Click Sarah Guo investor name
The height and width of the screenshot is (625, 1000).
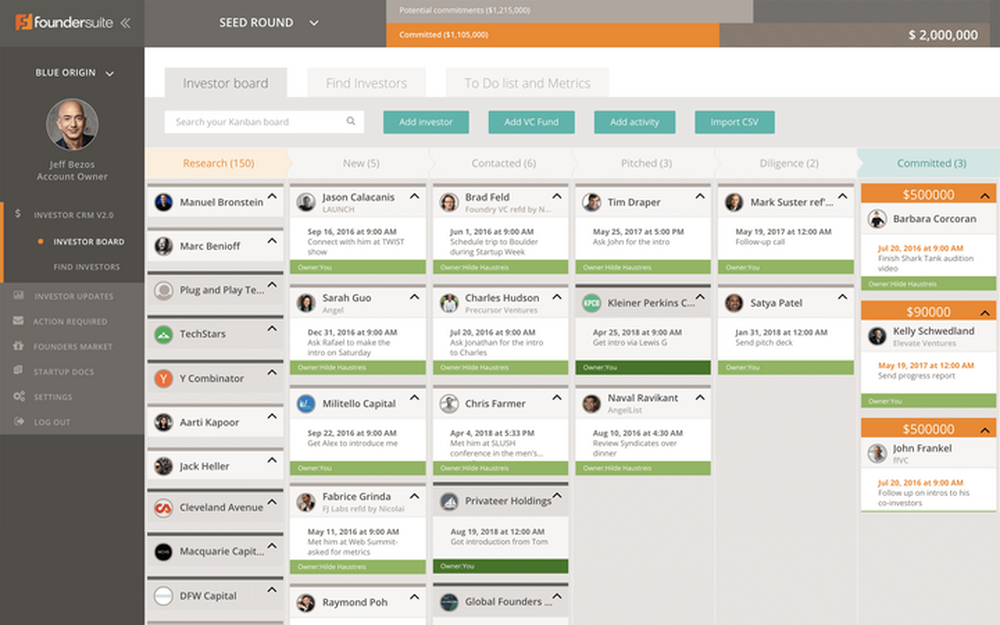tap(346, 298)
